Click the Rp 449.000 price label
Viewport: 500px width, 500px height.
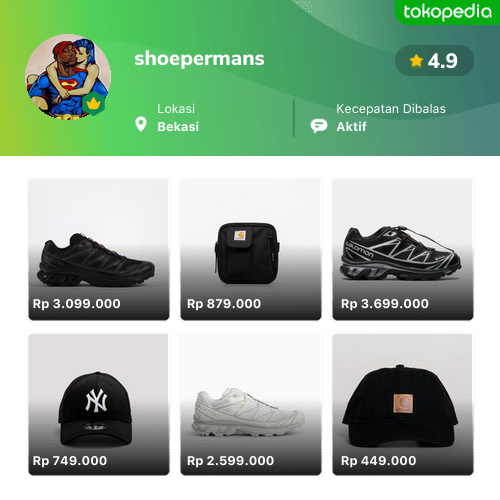tap(378, 461)
